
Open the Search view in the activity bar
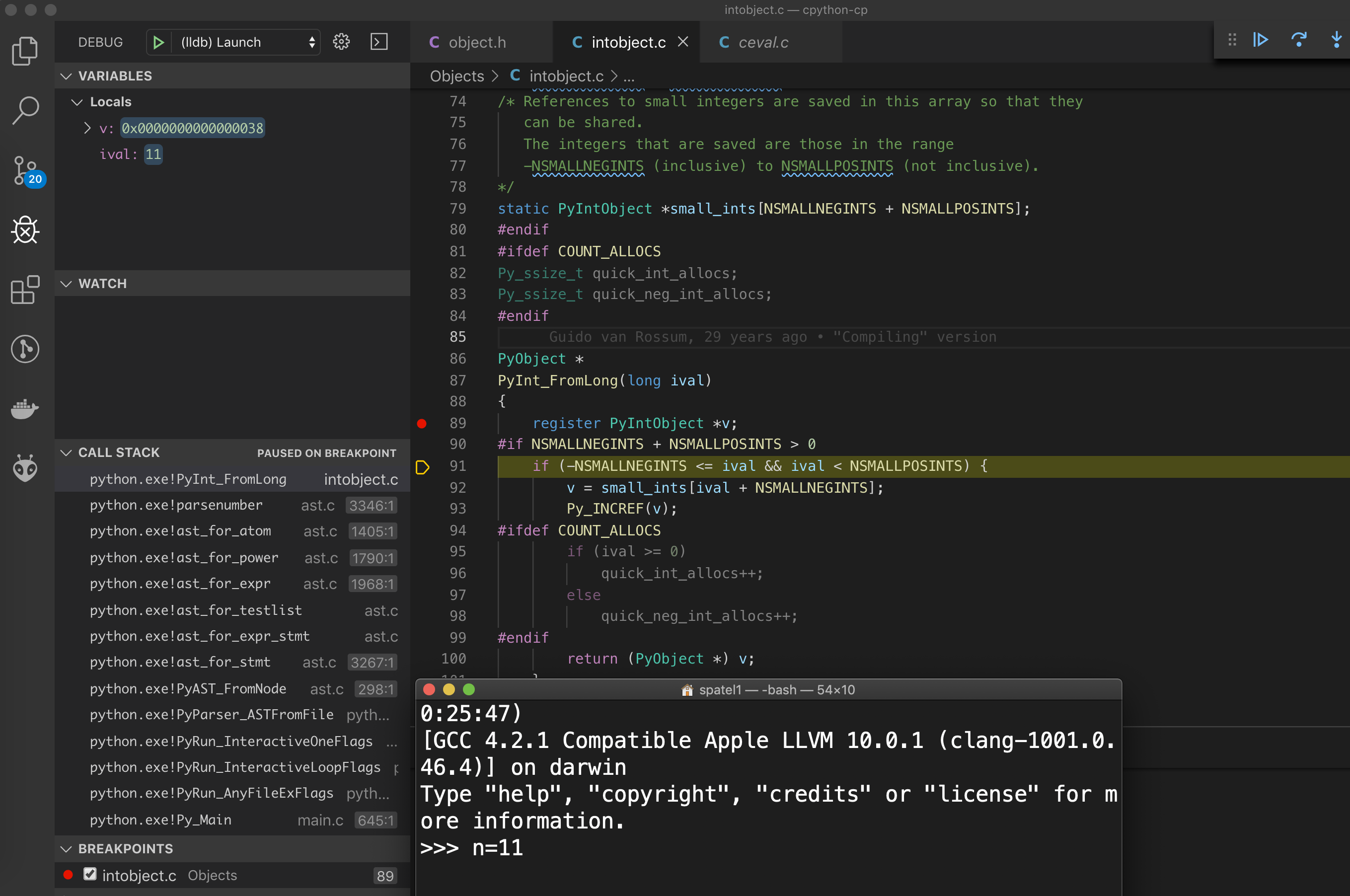[x=25, y=110]
